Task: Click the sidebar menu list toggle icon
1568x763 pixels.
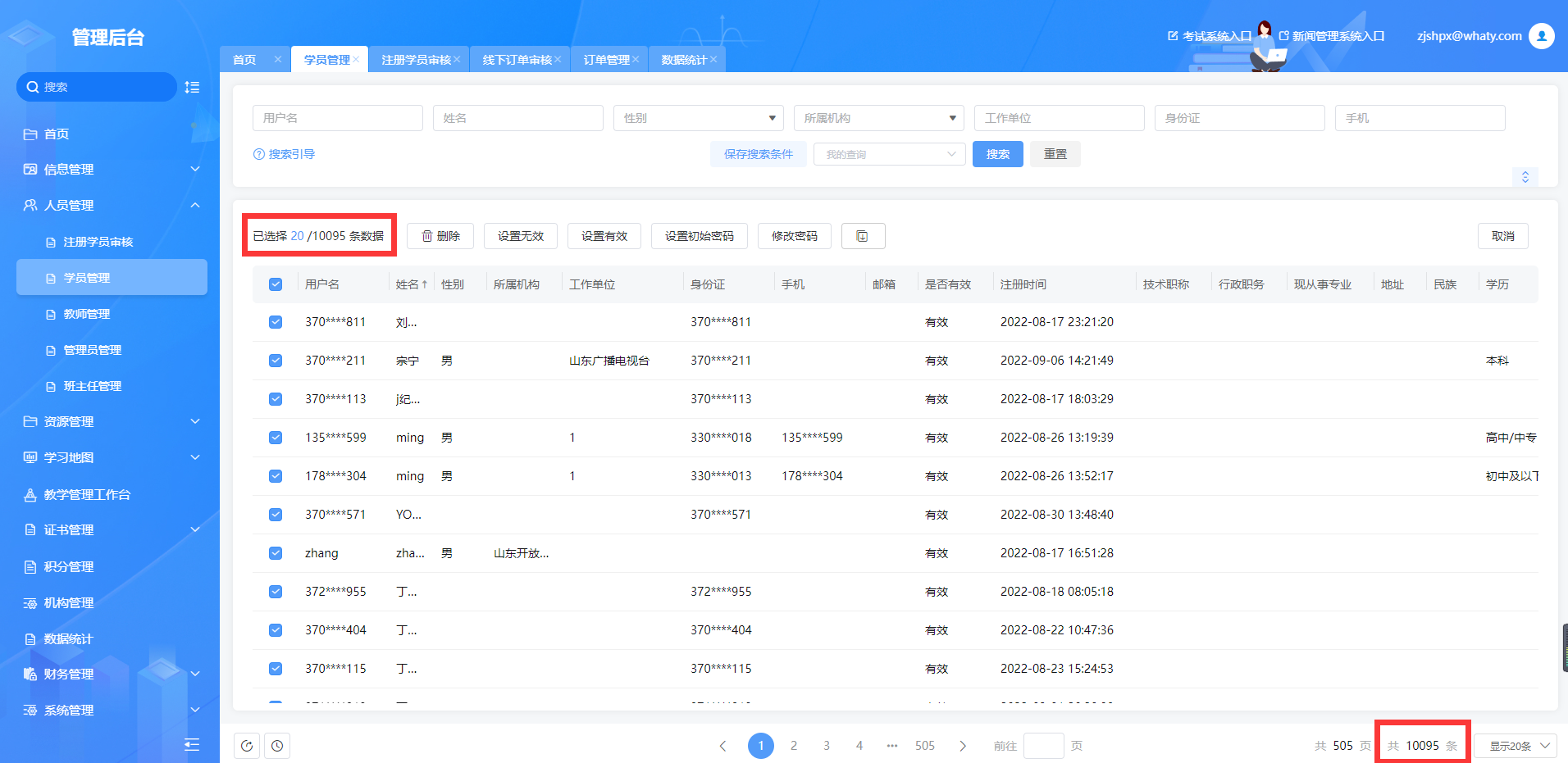Action: (192, 87)
